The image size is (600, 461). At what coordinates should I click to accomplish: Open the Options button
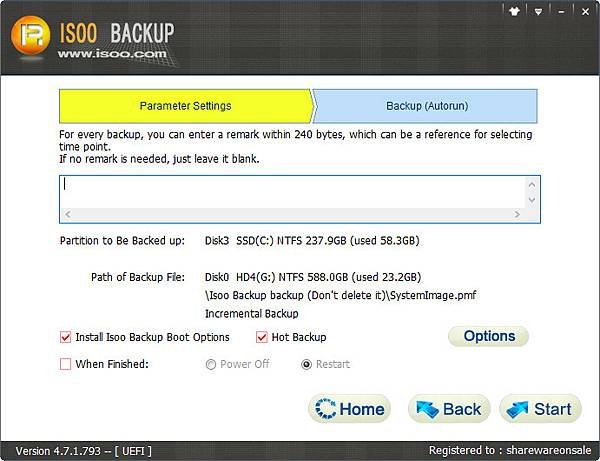click(489, 336)
